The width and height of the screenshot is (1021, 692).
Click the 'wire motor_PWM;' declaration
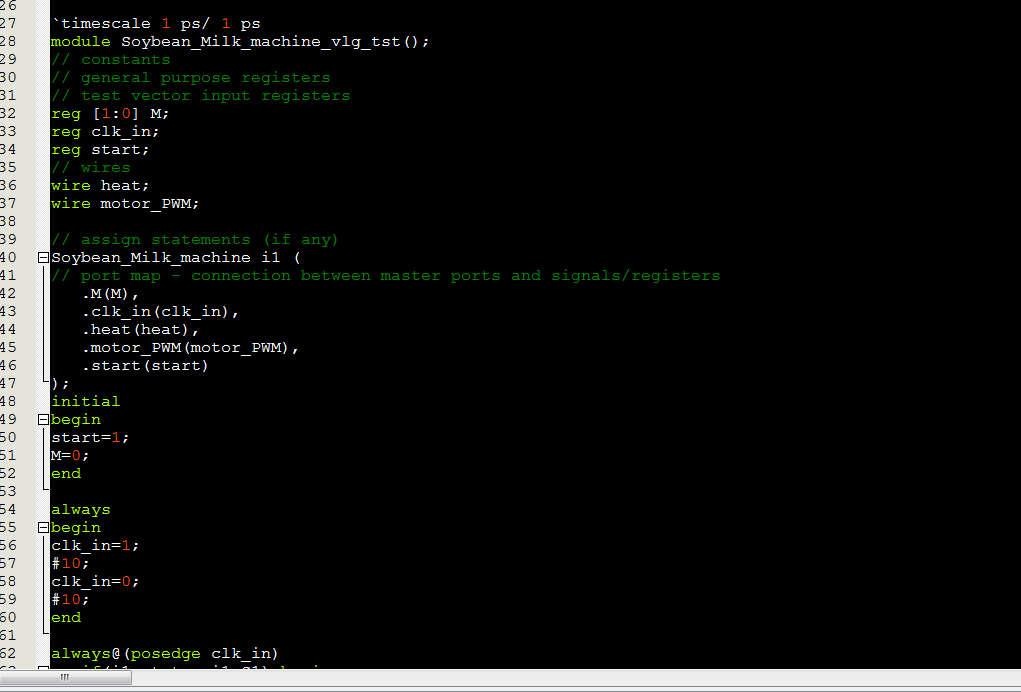point(125,204)
